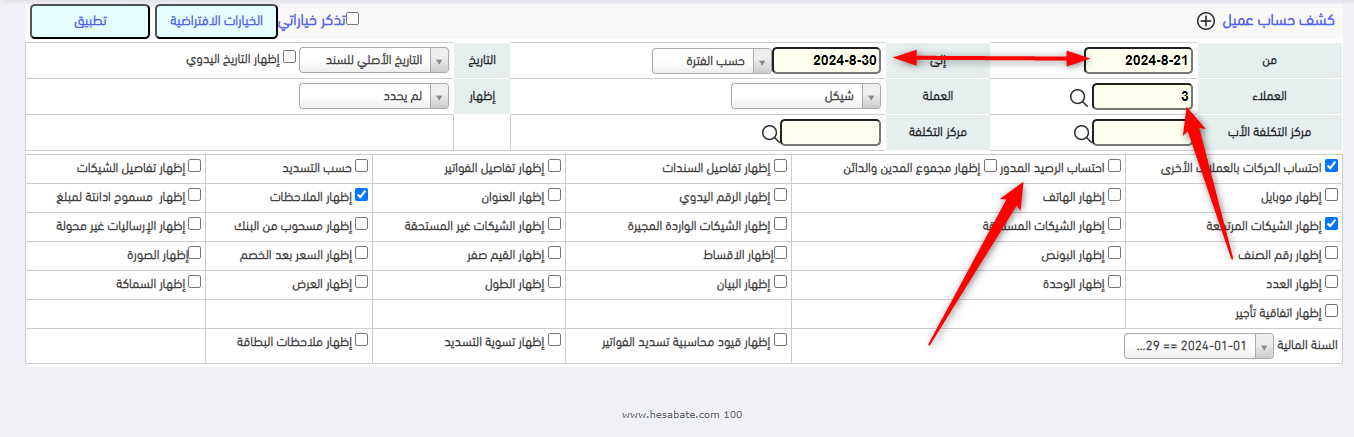The height and width of the screenshot is (437, 1354).
Task: Open search for مركز التكلفة الأب
Action: (x=1082, y=133)
